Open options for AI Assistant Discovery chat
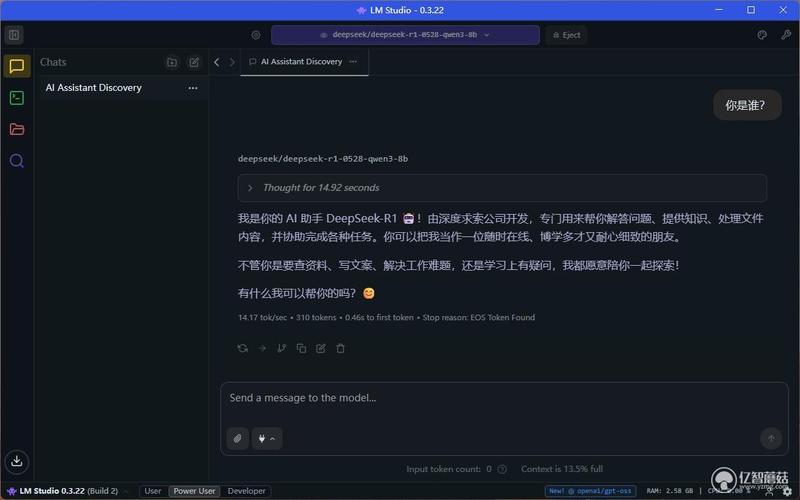The image size is (800, 500). tap(193, 88)
